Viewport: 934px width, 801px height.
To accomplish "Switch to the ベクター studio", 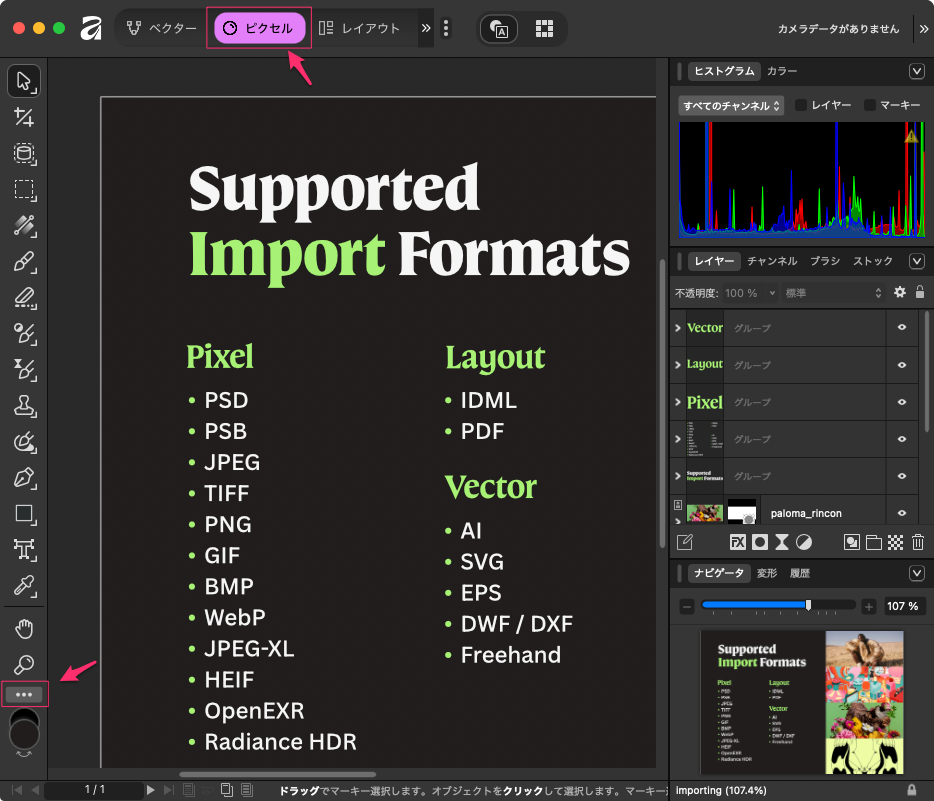I will 161,28.
